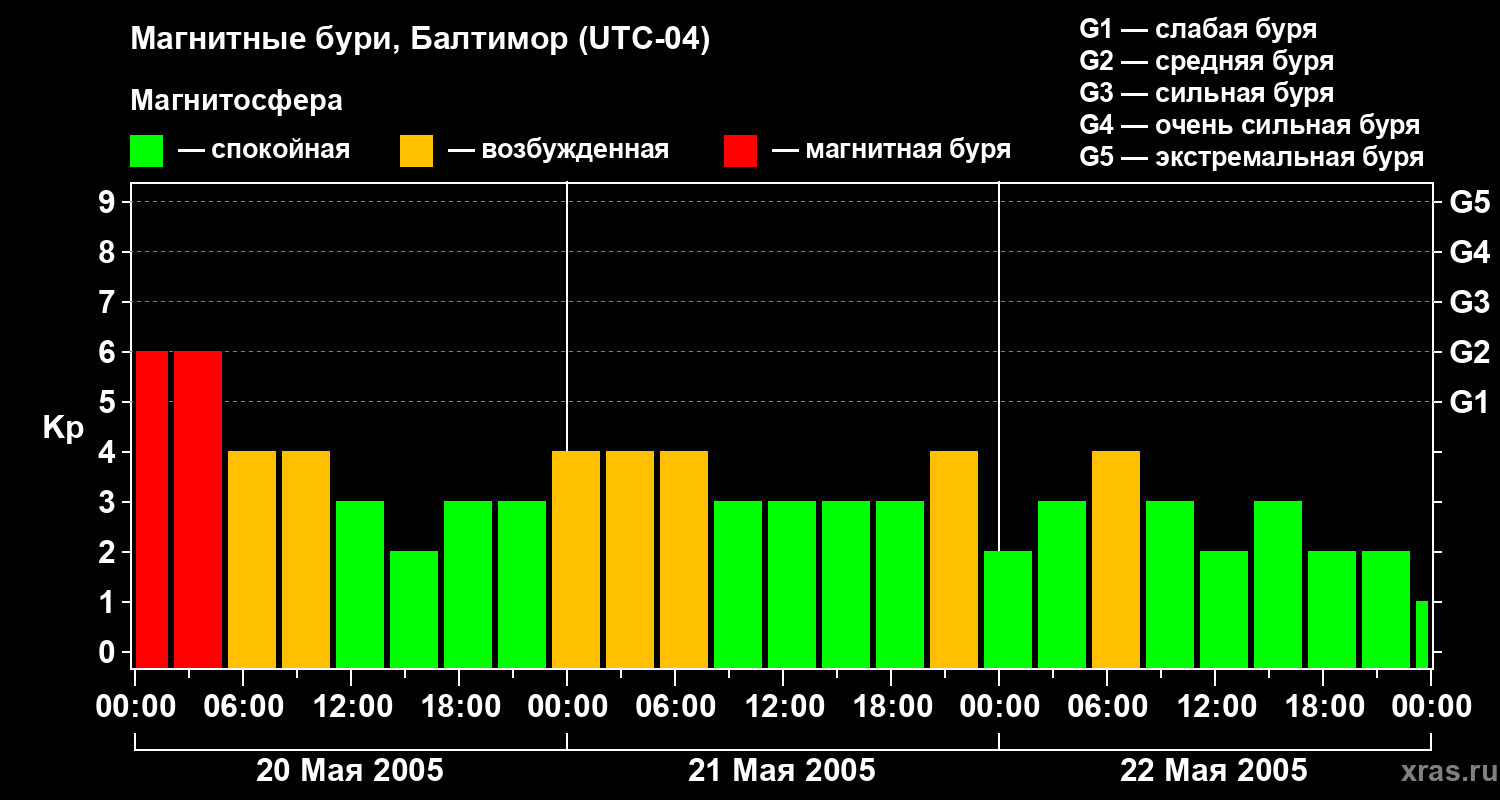Click the '22 Мая 2005' date label
Screen dimensions: 1500x800
[1213, 771]
